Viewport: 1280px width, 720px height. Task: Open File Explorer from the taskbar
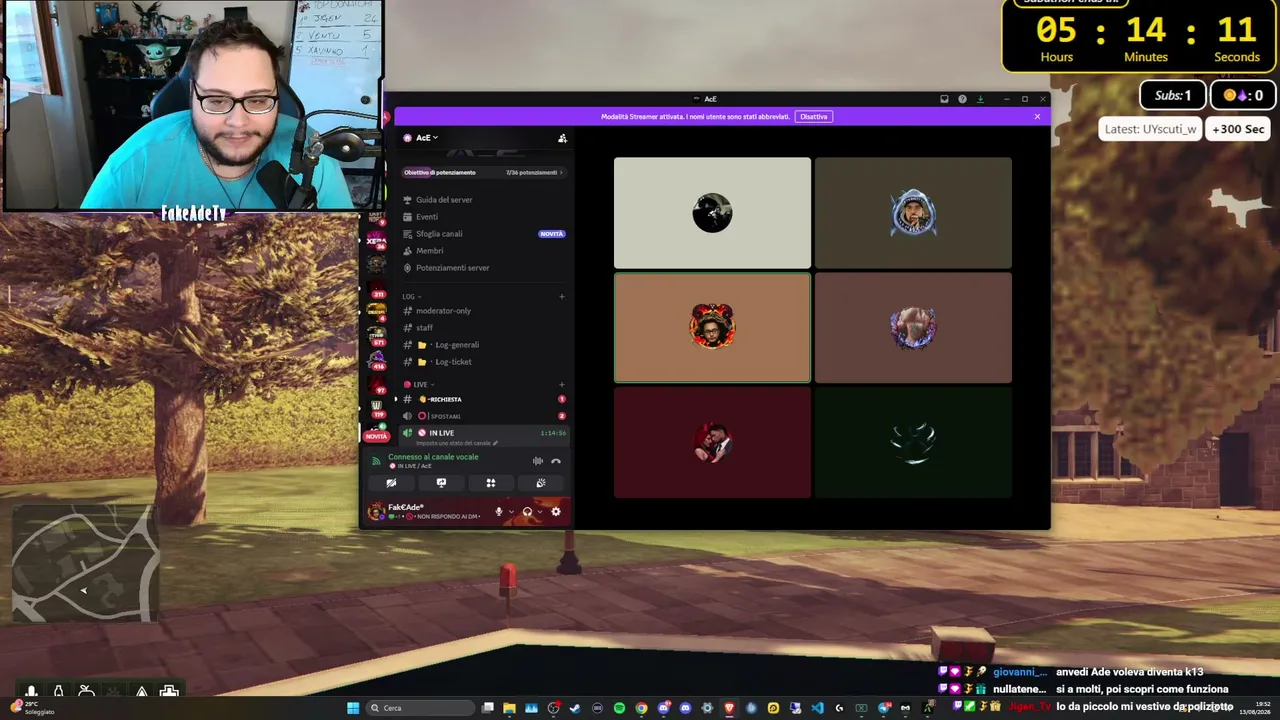coord(509,708)
